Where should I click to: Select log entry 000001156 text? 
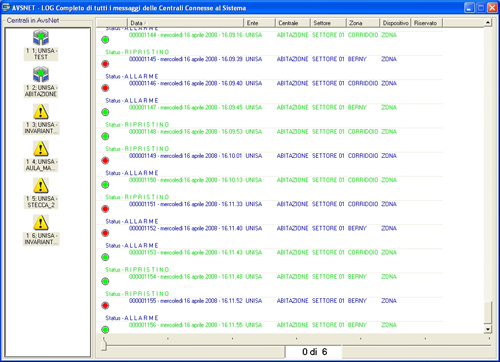coord(186,325)
